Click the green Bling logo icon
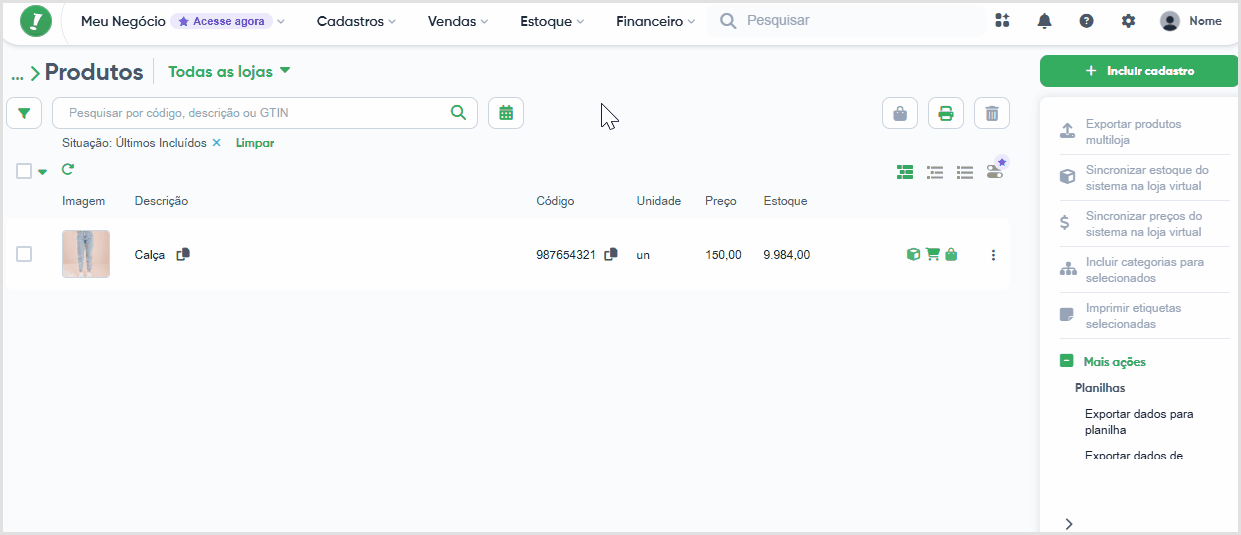 coord(36,21)
